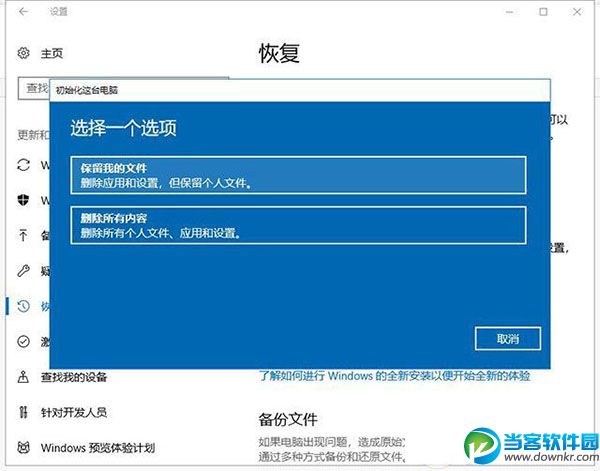600x471 pixels.
Task: Open the Windows fresh install help link
Action: 395,376
